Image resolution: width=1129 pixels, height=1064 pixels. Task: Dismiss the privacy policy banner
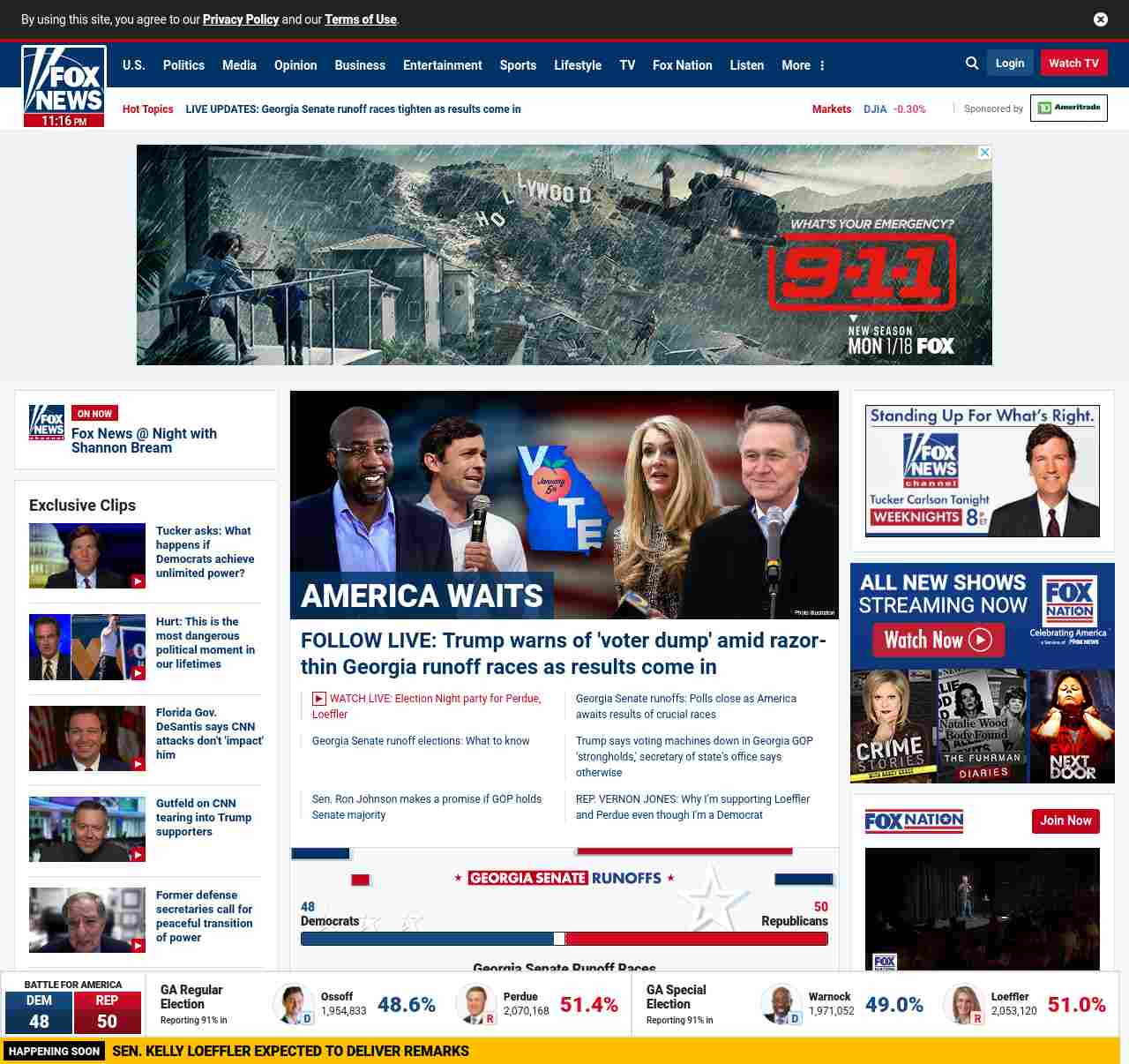click(x=1100, y=19)
